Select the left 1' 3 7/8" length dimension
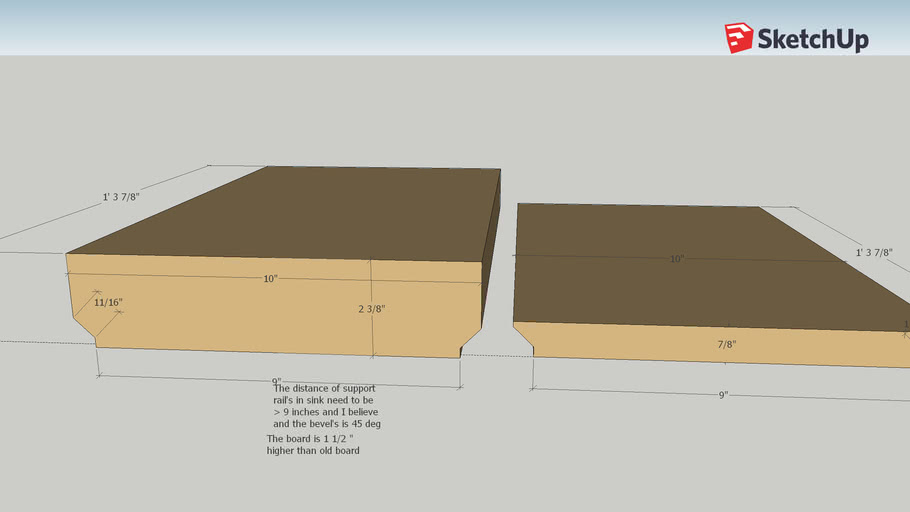 [x=121, y=197]
